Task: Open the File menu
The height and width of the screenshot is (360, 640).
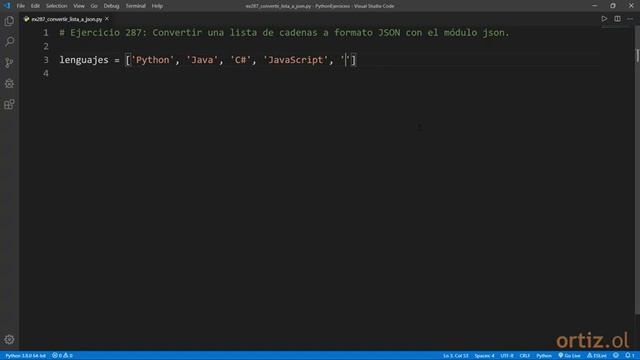Action: [x=21, y=6]
